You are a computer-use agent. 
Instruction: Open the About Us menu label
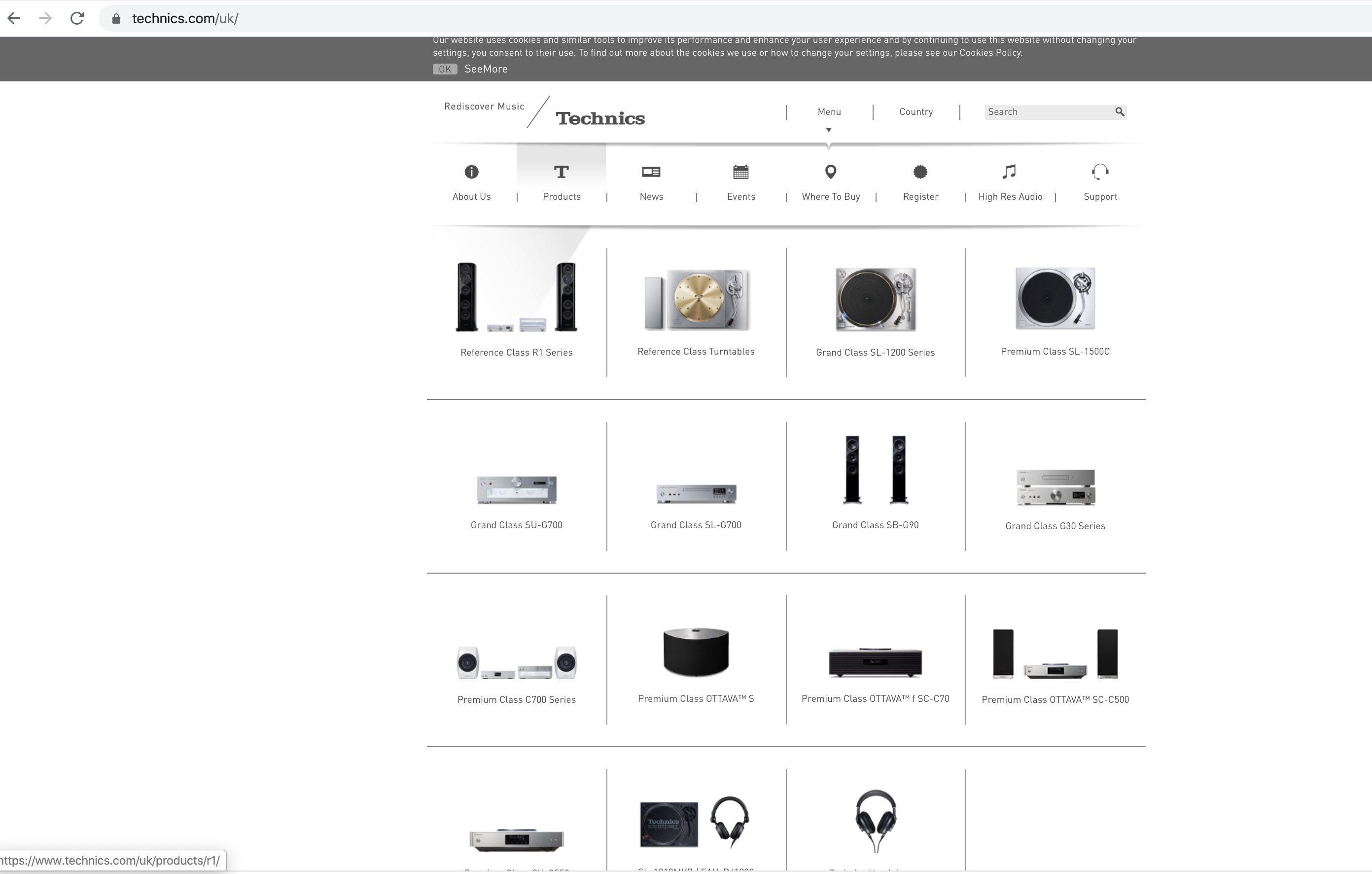click(x=472, y=197)
